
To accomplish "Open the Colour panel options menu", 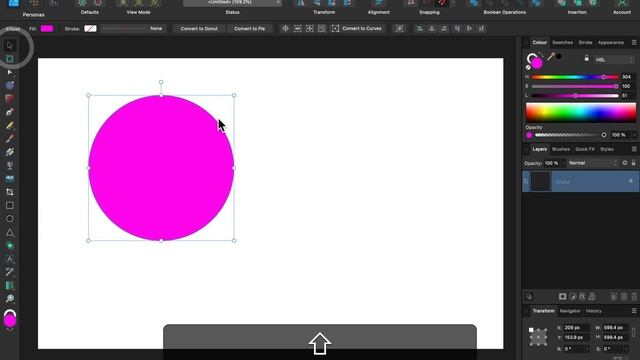I will pyautogui.click(x=634, y=42).
